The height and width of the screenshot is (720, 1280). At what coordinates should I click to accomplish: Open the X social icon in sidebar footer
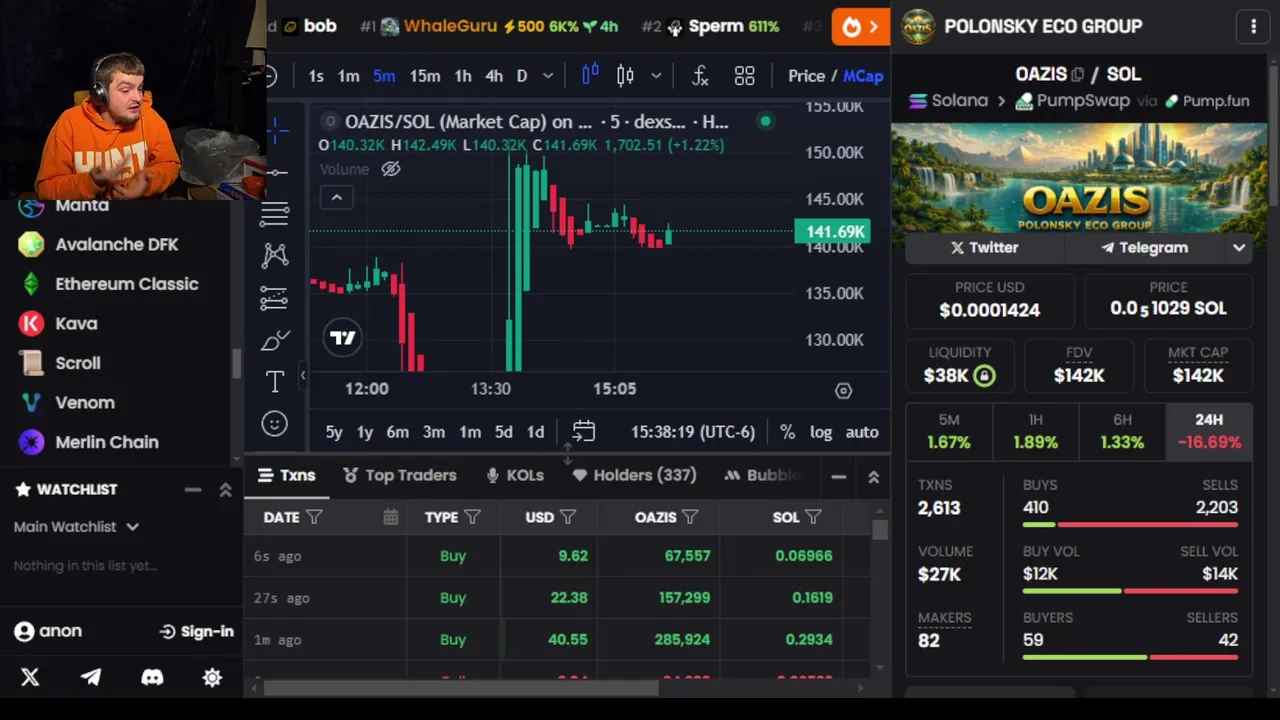[x=30, y=677]
